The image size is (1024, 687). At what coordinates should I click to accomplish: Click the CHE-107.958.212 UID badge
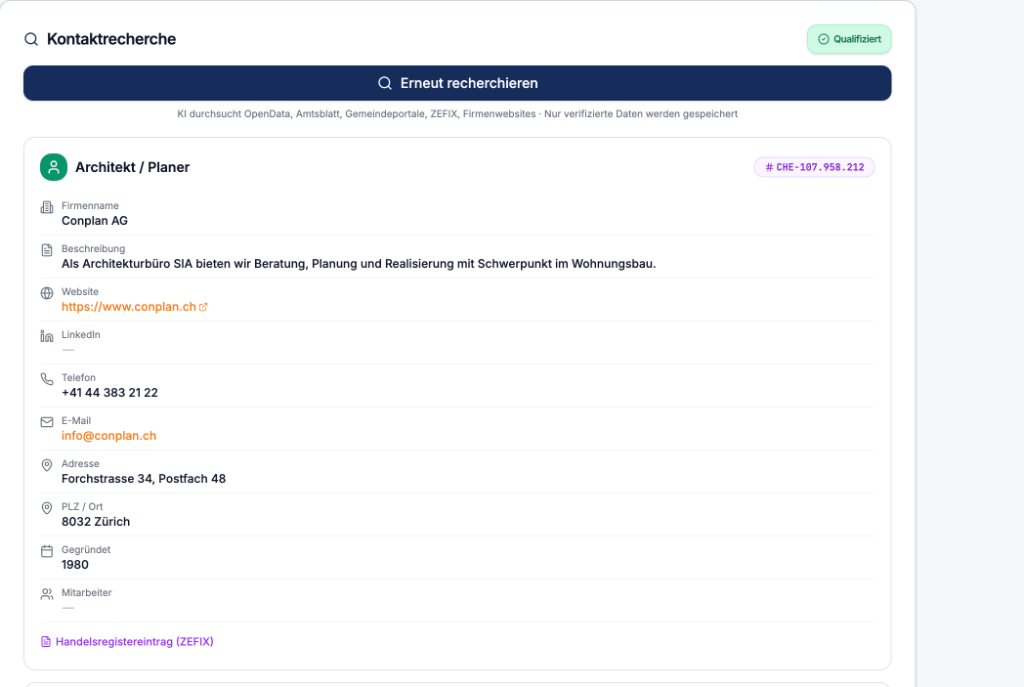(814, 167)
